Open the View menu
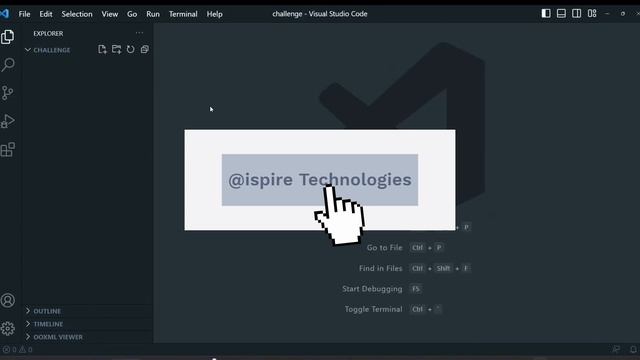 pyautogui.click(x=110, y=14)
